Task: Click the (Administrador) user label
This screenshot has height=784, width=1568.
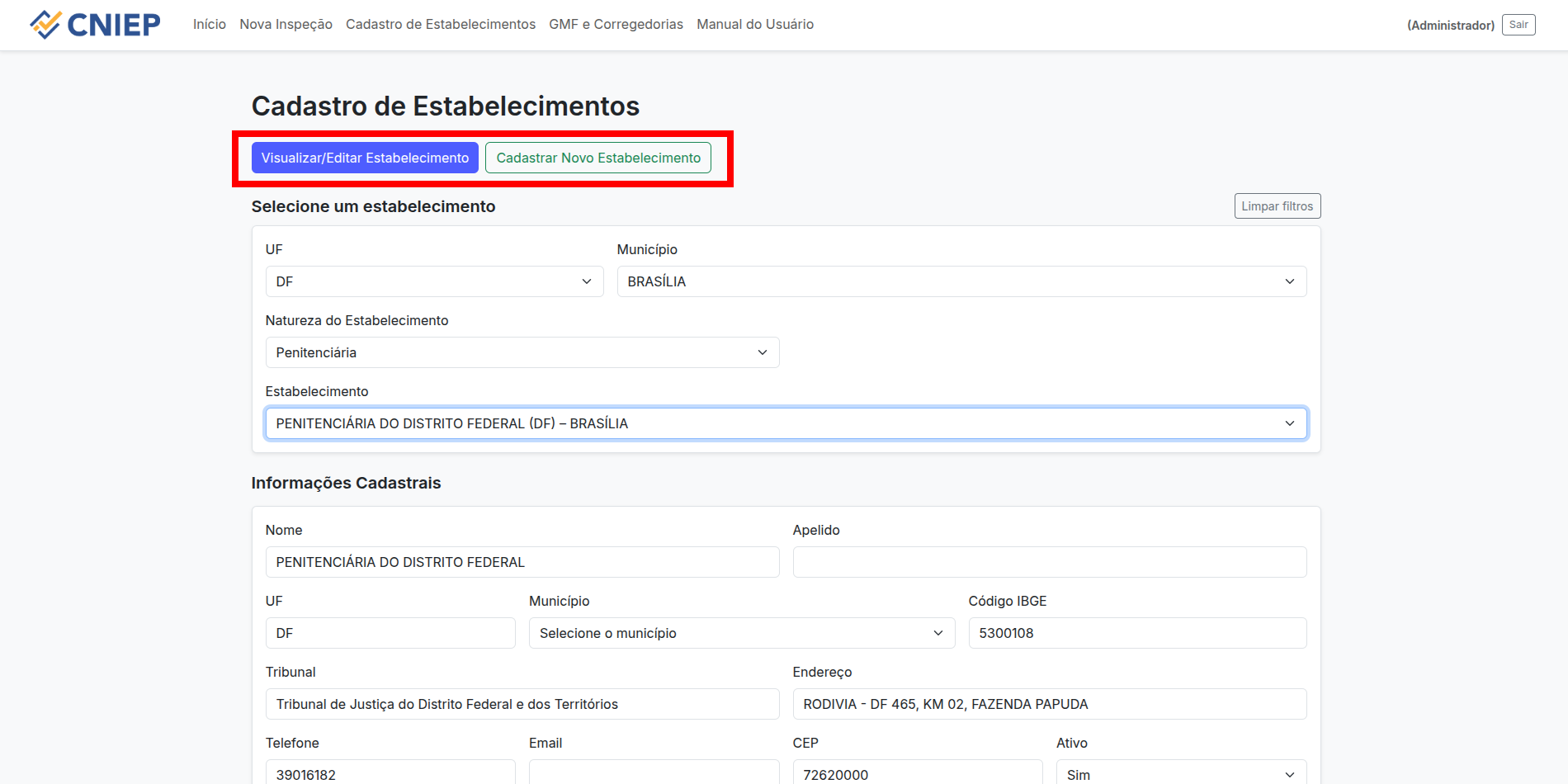Action: [1451, 26]
